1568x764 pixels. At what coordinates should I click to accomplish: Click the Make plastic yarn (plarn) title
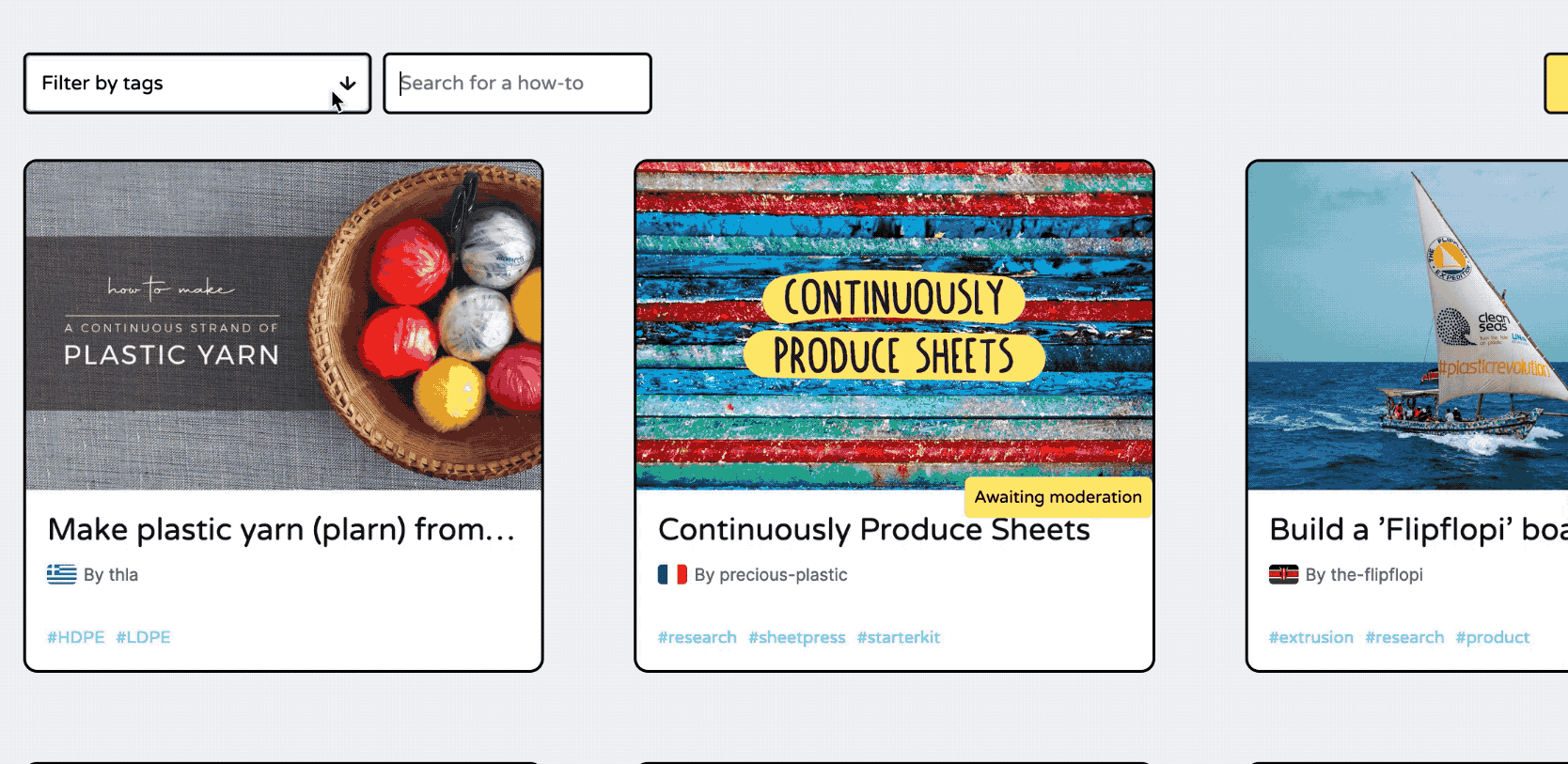[x=281, y=530]
